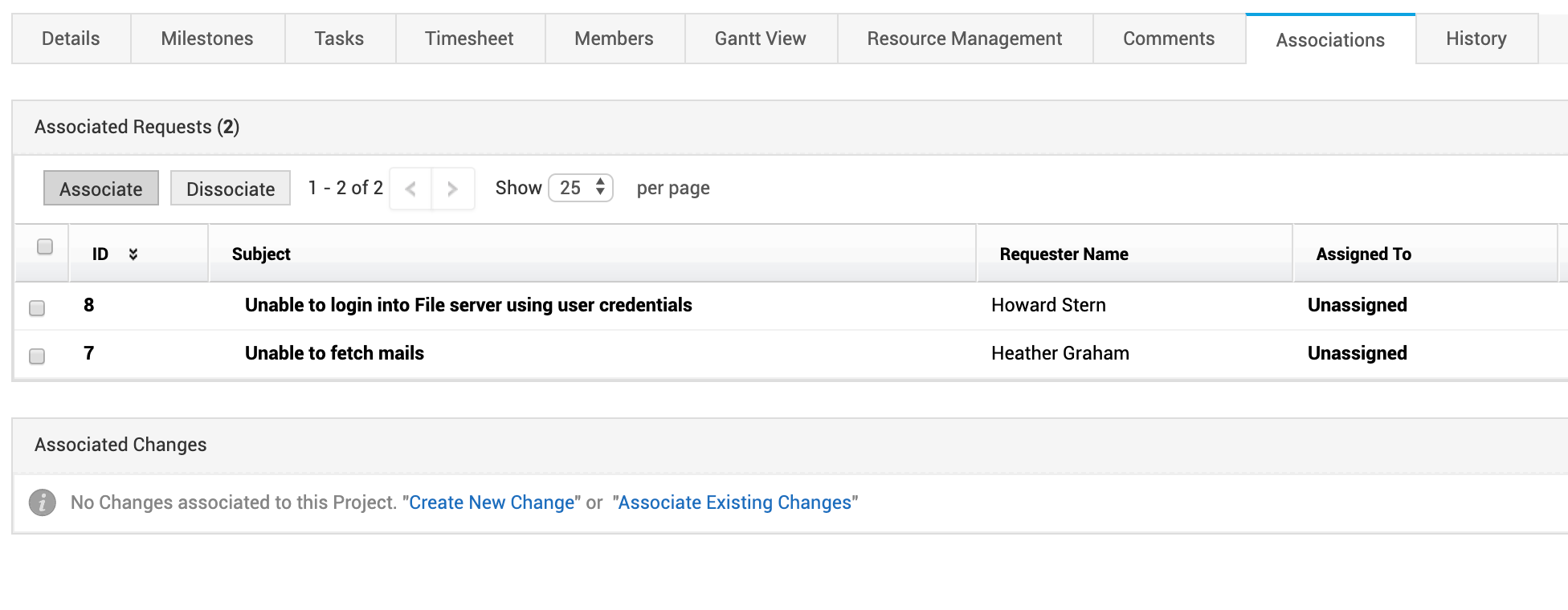This screenshot has width=1568, height=610.
Task: Go to next page of requests
Action: pos(452,189)
